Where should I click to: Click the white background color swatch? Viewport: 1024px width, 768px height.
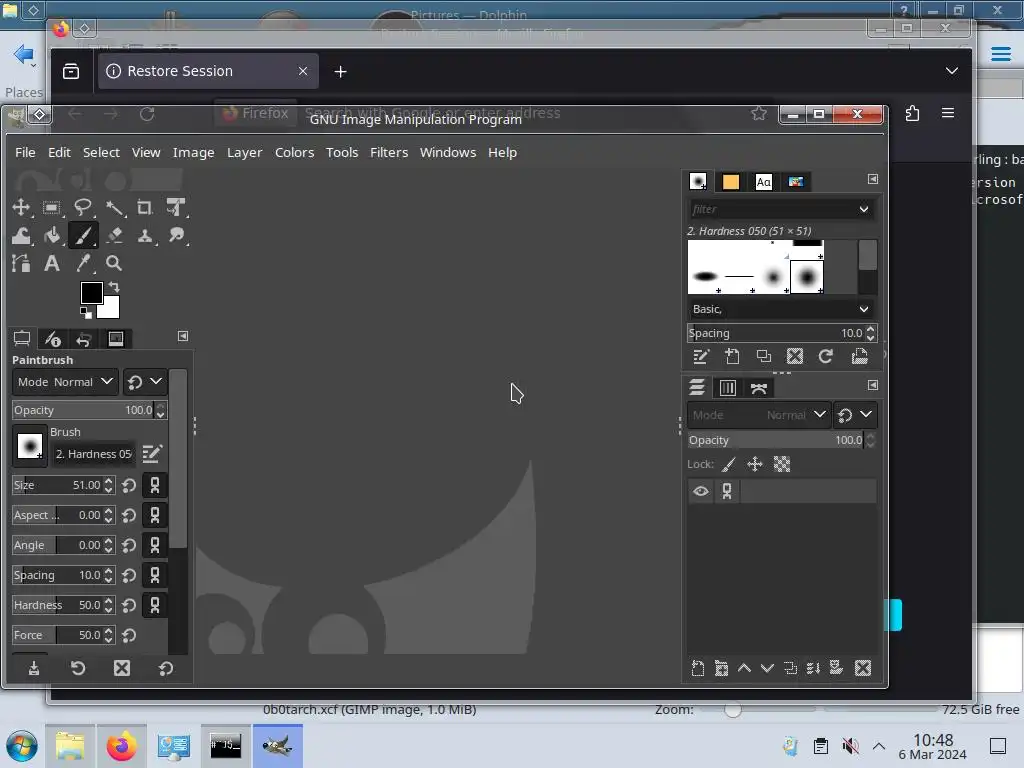[x=112, y=310]
